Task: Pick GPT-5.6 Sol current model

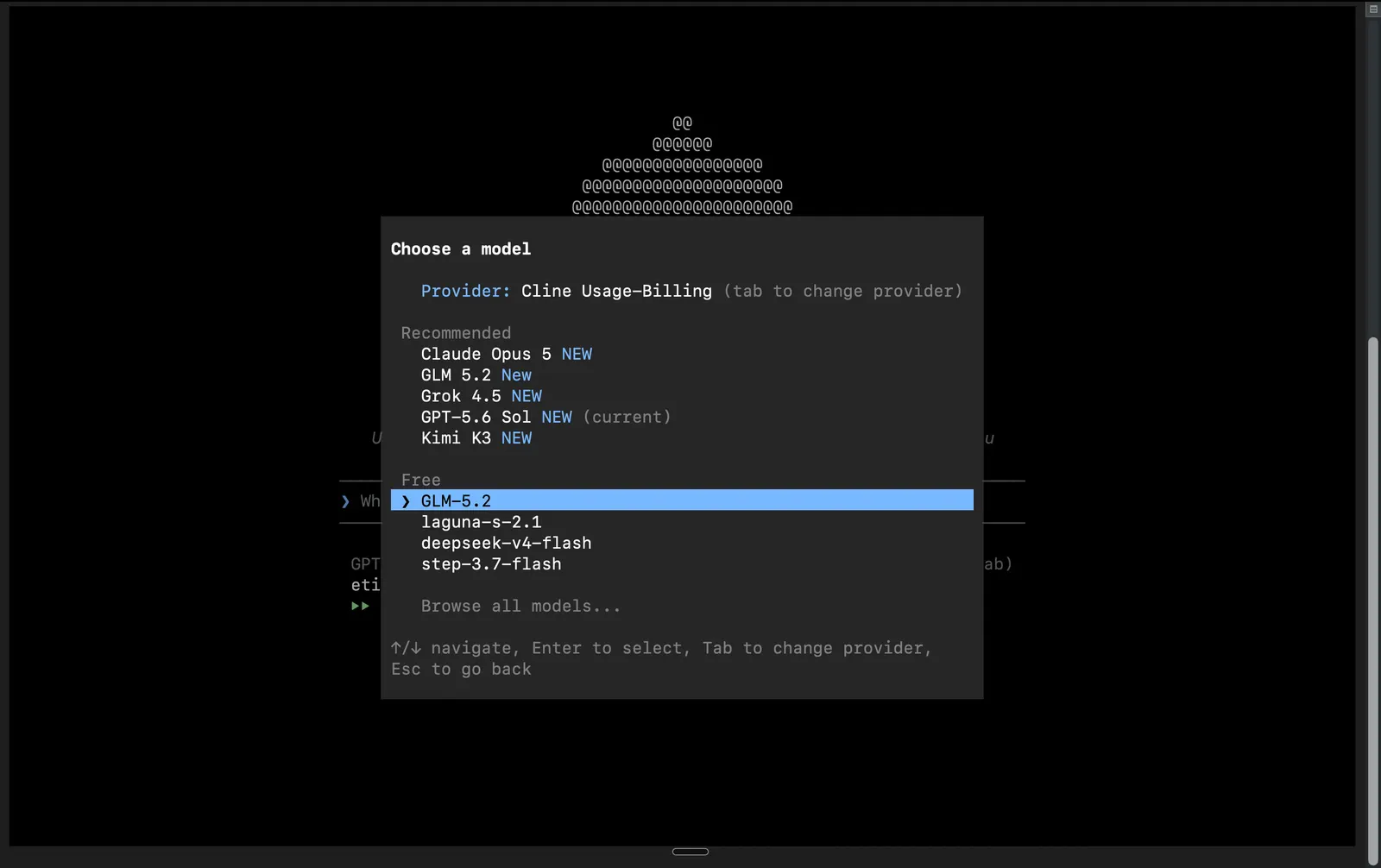Action: (x=545, y=417)
